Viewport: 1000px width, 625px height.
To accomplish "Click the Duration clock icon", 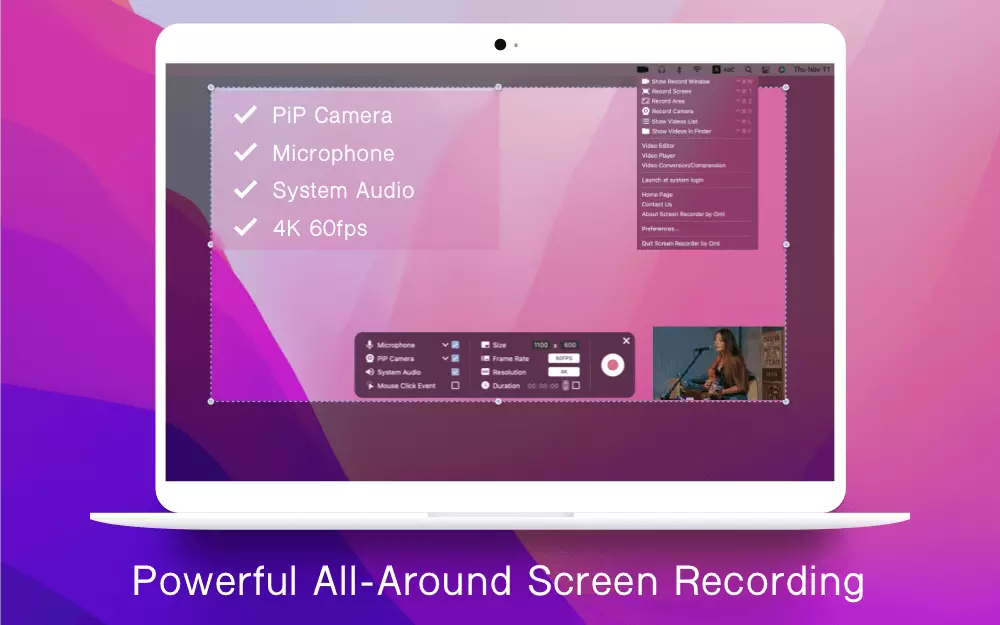I will [x=486, y=386].
